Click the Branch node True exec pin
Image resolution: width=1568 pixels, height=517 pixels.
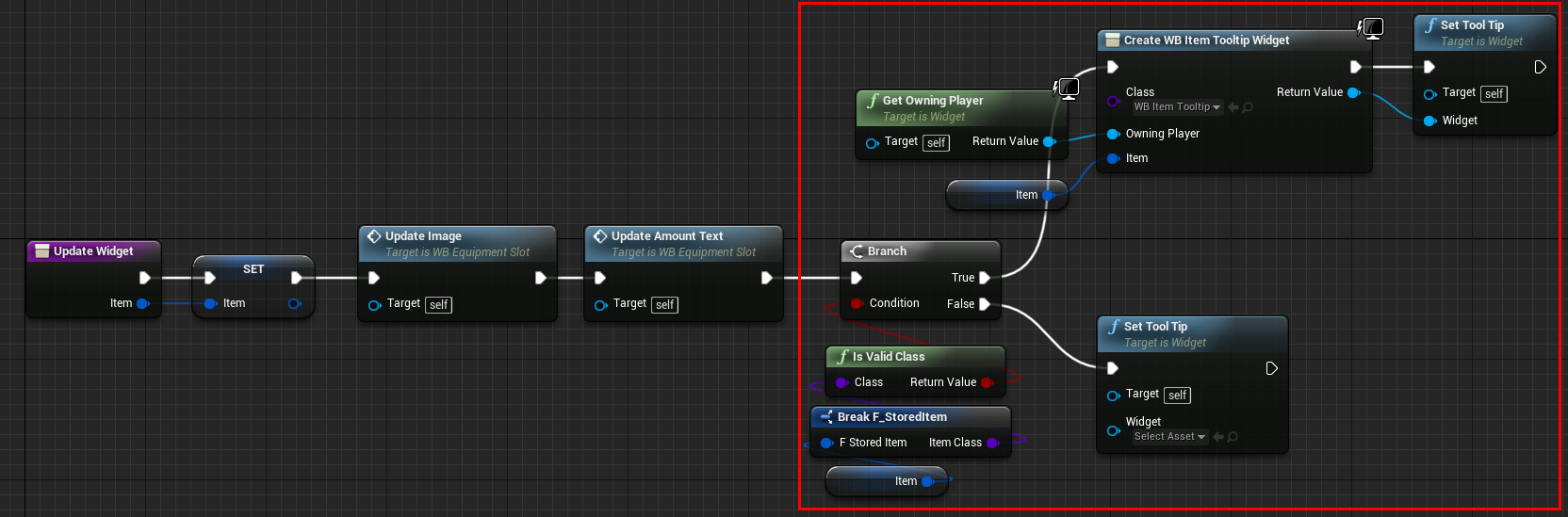(x=985, y=278)
